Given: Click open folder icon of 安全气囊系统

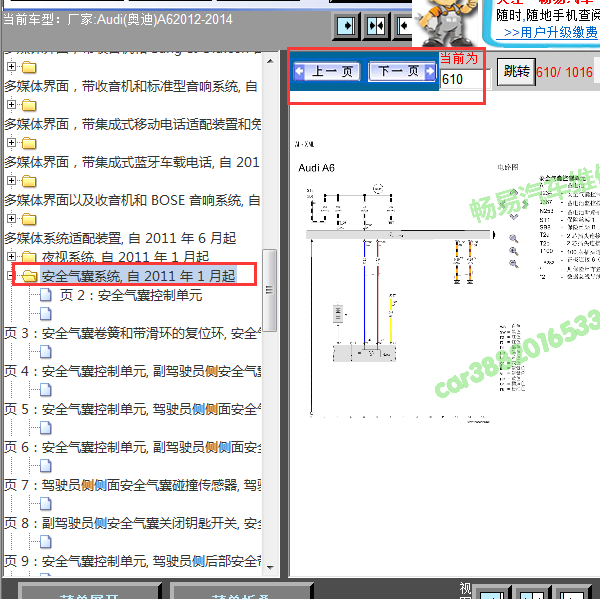Looking at the screenshot, I should (29, 276).
